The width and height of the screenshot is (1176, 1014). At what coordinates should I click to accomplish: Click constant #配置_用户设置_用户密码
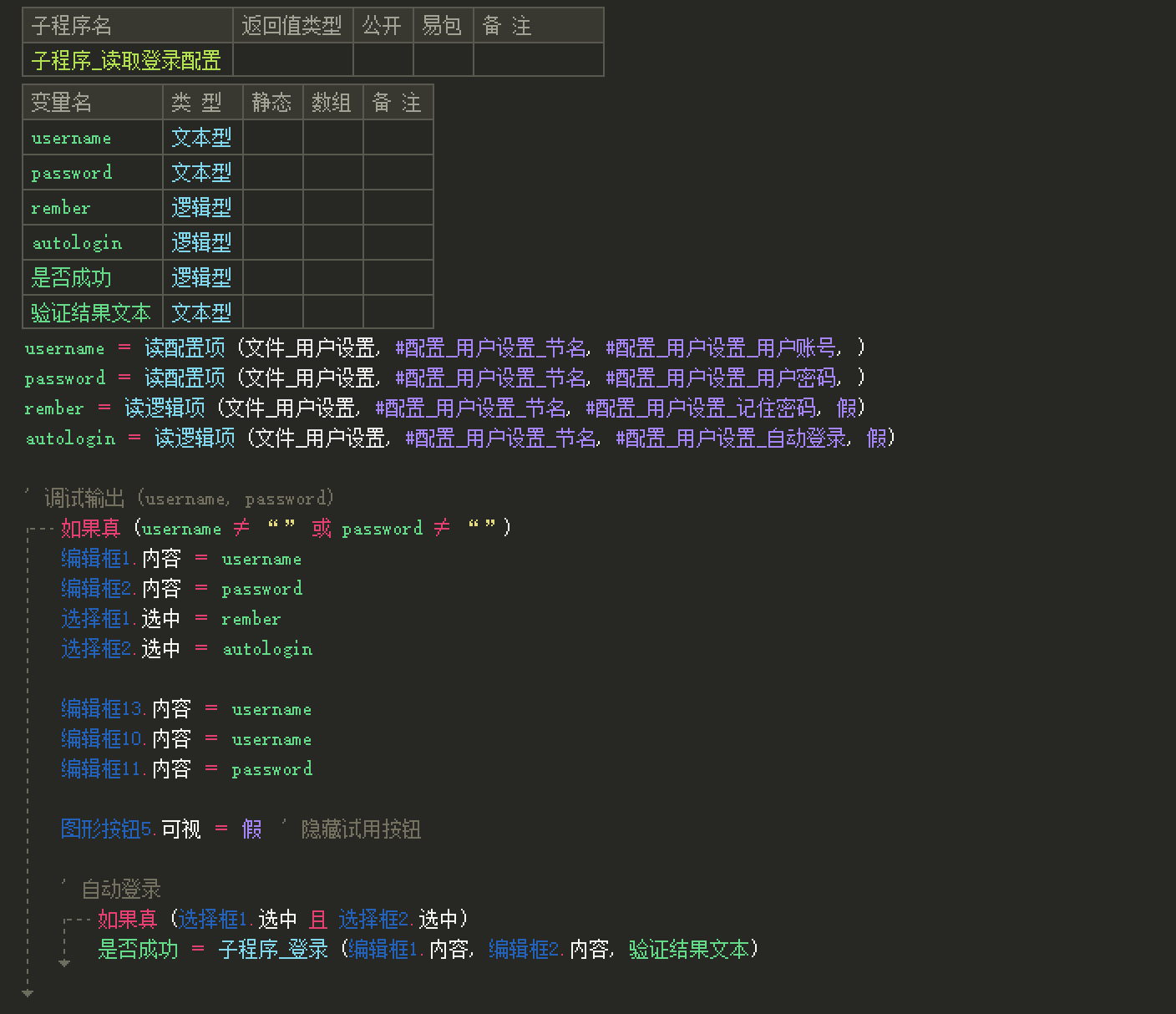tap(721, 378)
